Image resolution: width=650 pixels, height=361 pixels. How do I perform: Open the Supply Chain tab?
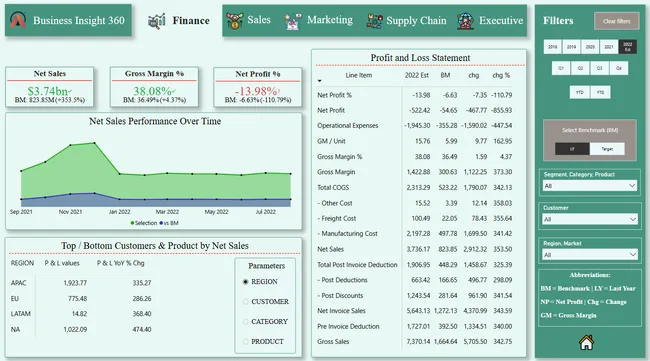(x=407, y=20)
